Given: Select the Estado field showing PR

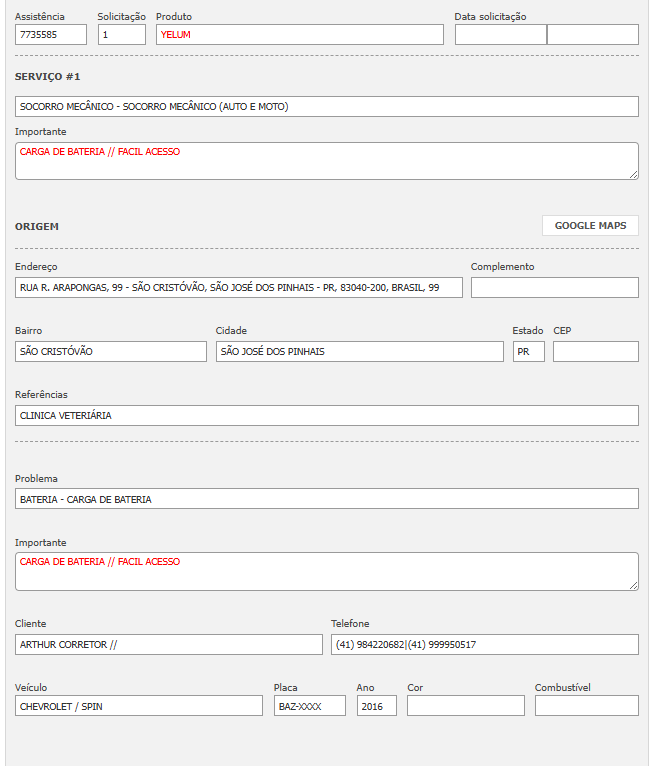Looking at the screenshot, I should (x=528, y=352).
